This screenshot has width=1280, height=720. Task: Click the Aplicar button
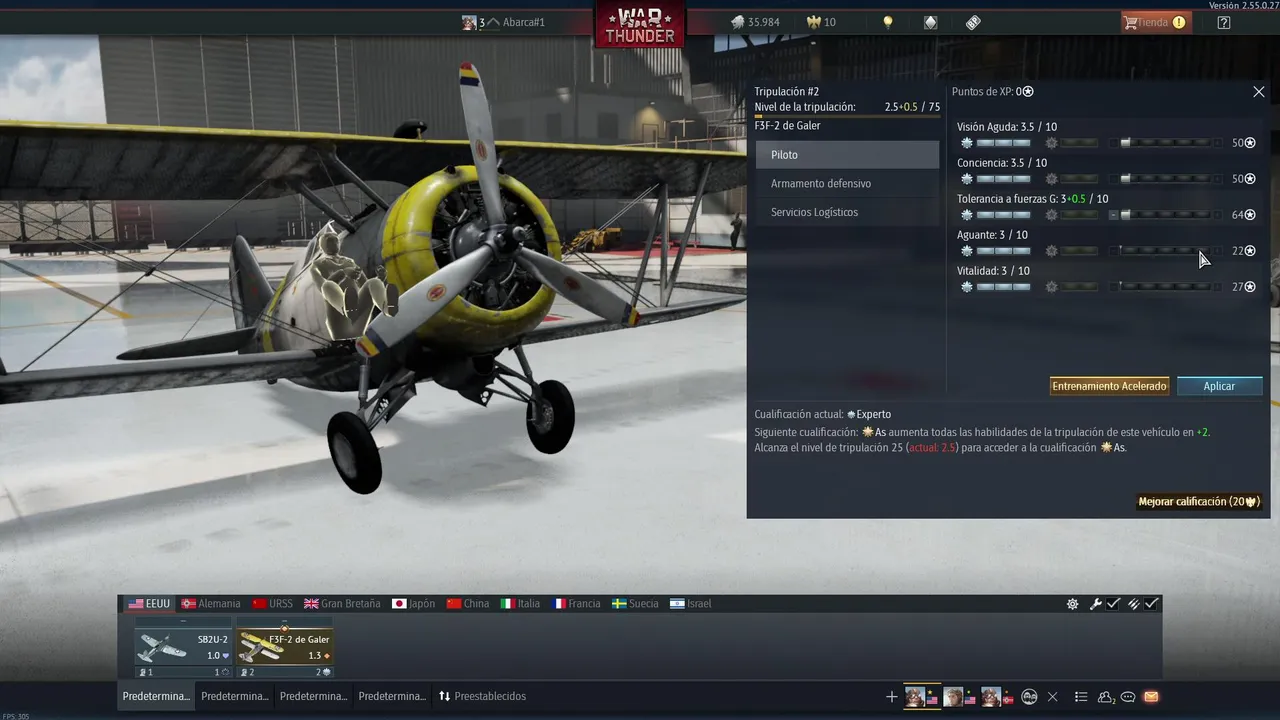tap(1219, 386)
